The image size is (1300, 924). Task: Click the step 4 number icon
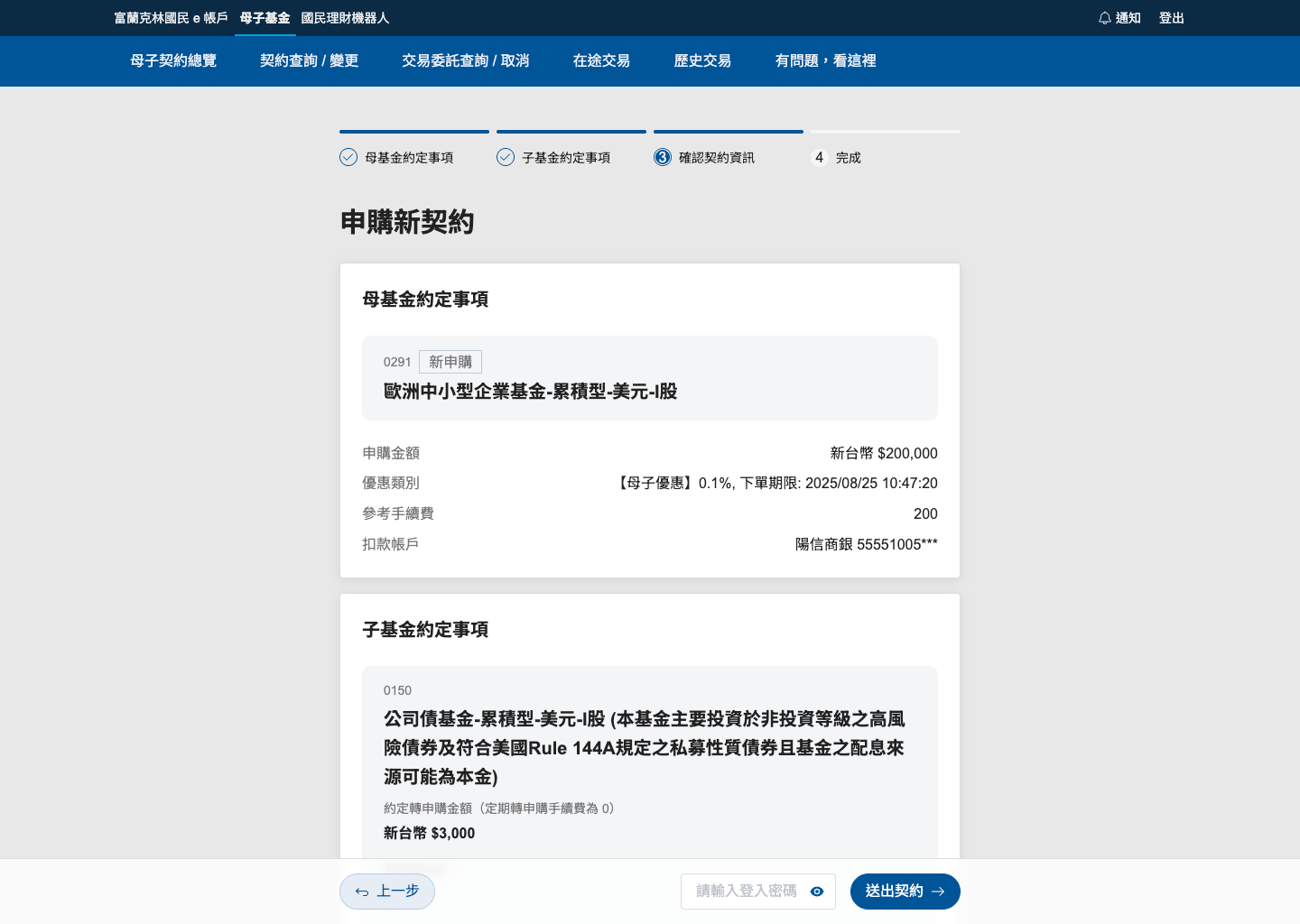[x=819, y=157]
